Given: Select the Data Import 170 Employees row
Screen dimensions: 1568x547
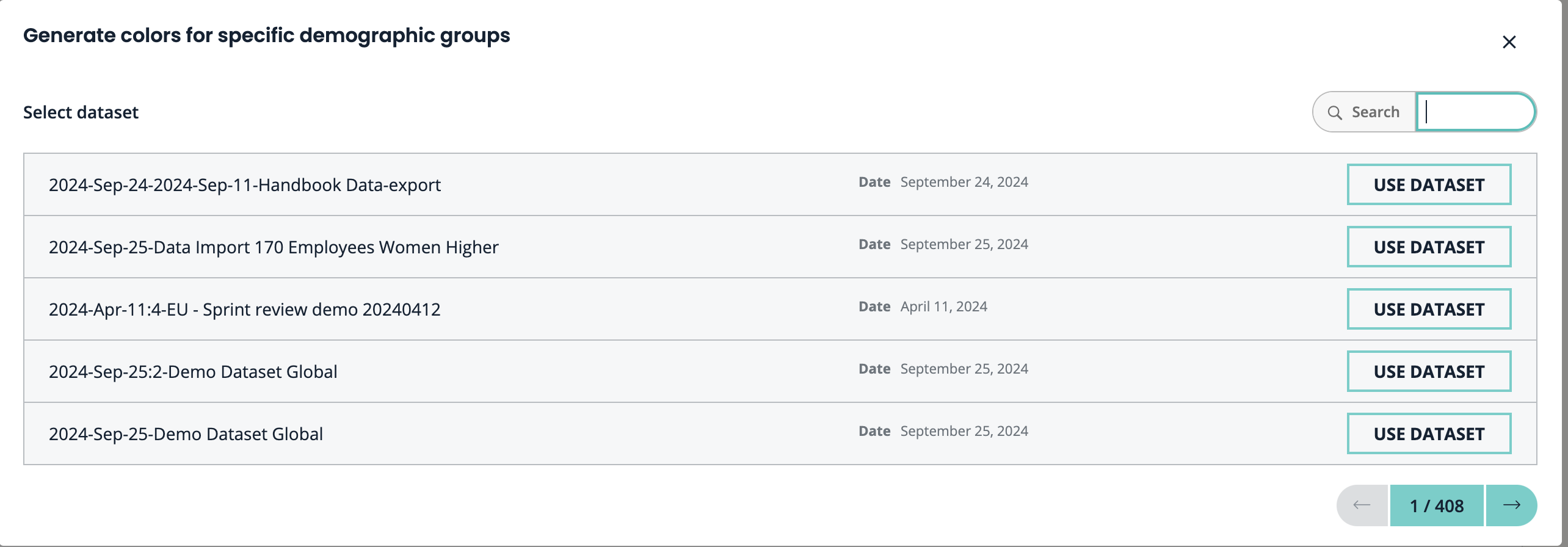Looking at the screenshot, I should (274, 247).
